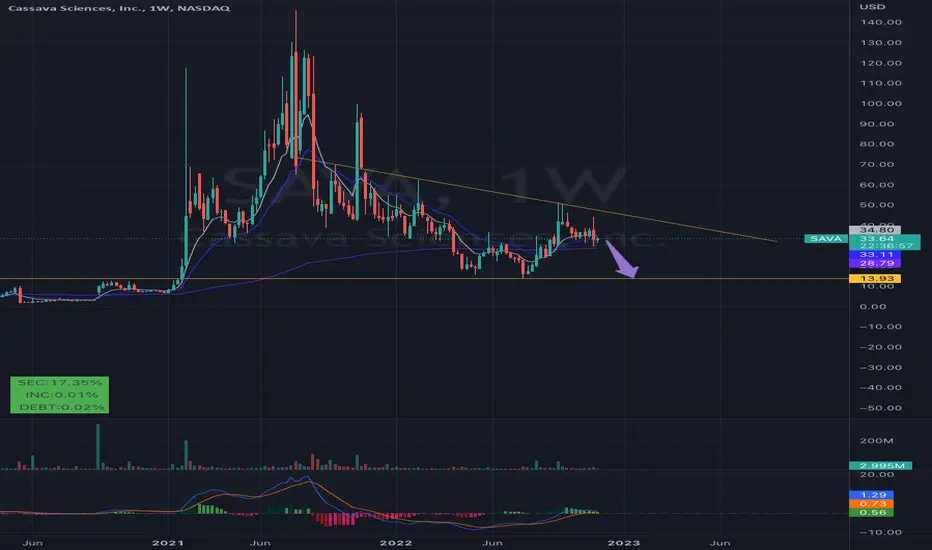This screenshot has width=932, height=550.
Task: Click the blue 33.11 moving average tag
Action: pyautogui.click(x=876, y=254)
